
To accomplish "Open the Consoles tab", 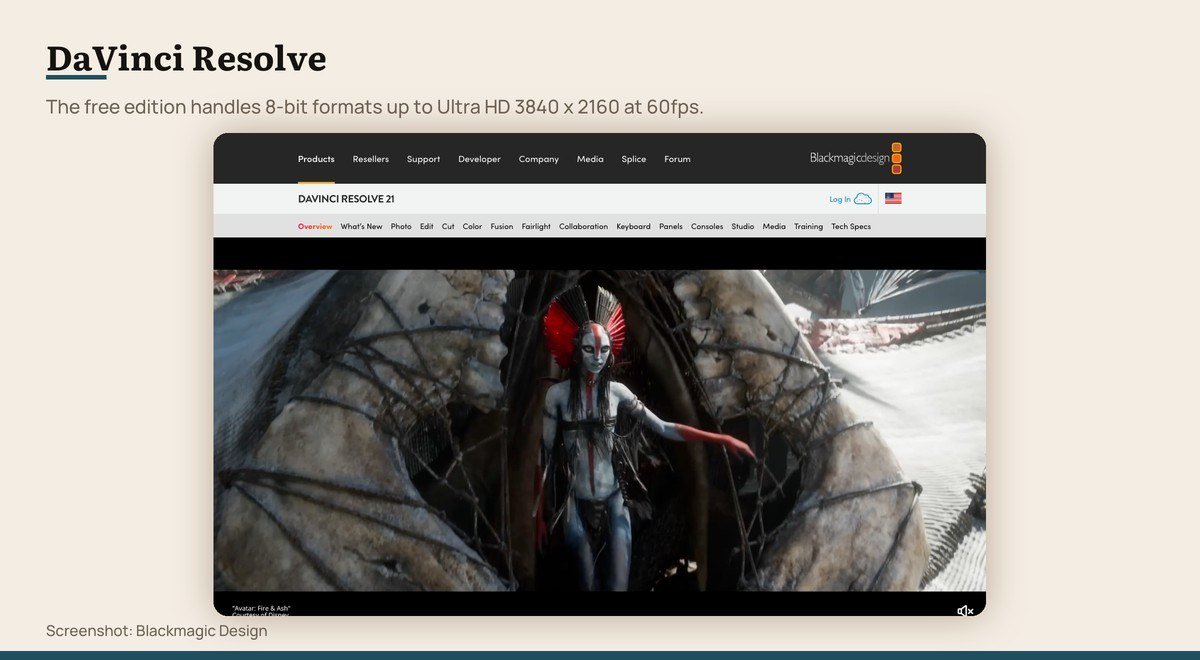I will pos(707,226).
